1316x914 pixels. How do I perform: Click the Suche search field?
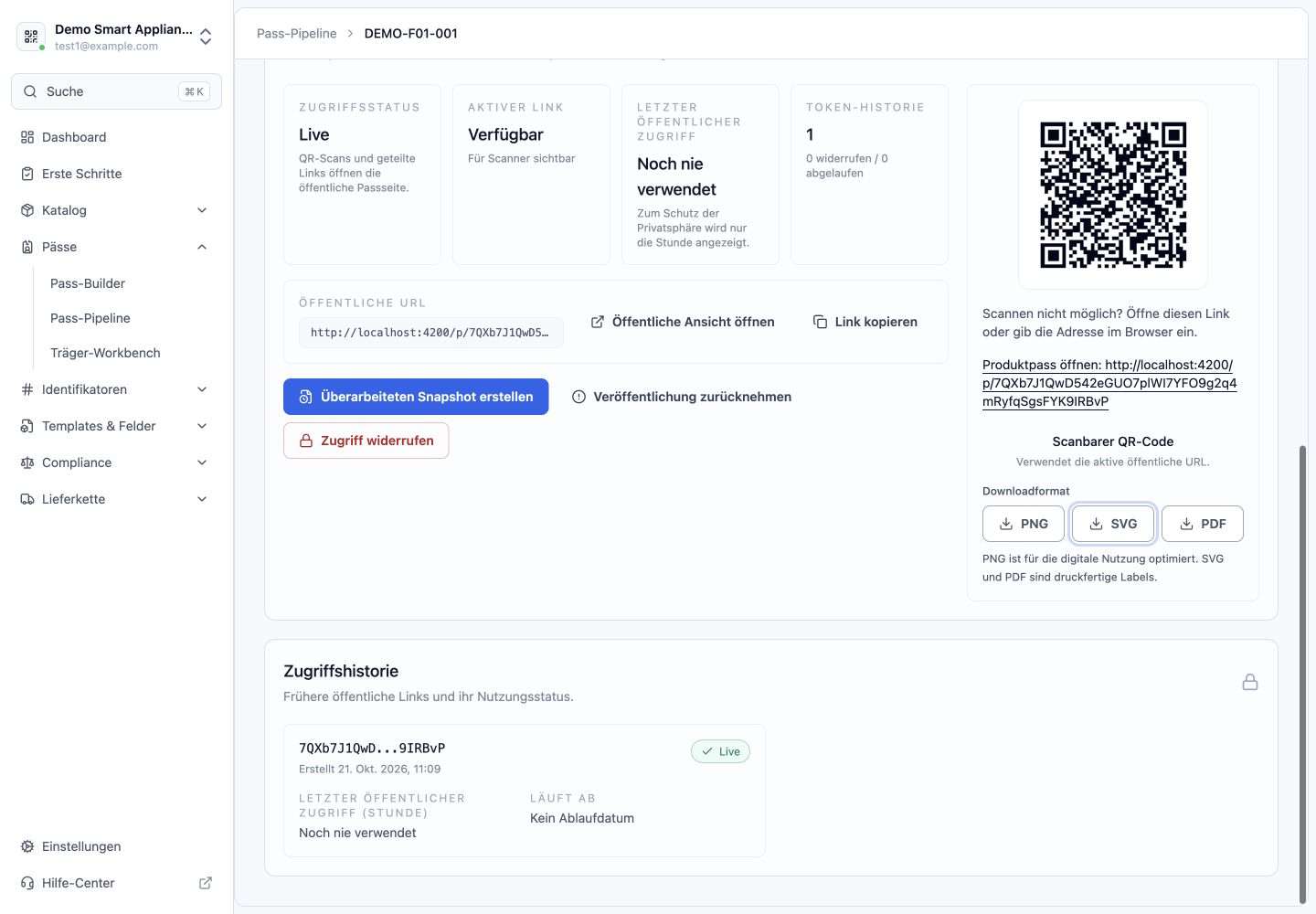(x=116, y=91)
